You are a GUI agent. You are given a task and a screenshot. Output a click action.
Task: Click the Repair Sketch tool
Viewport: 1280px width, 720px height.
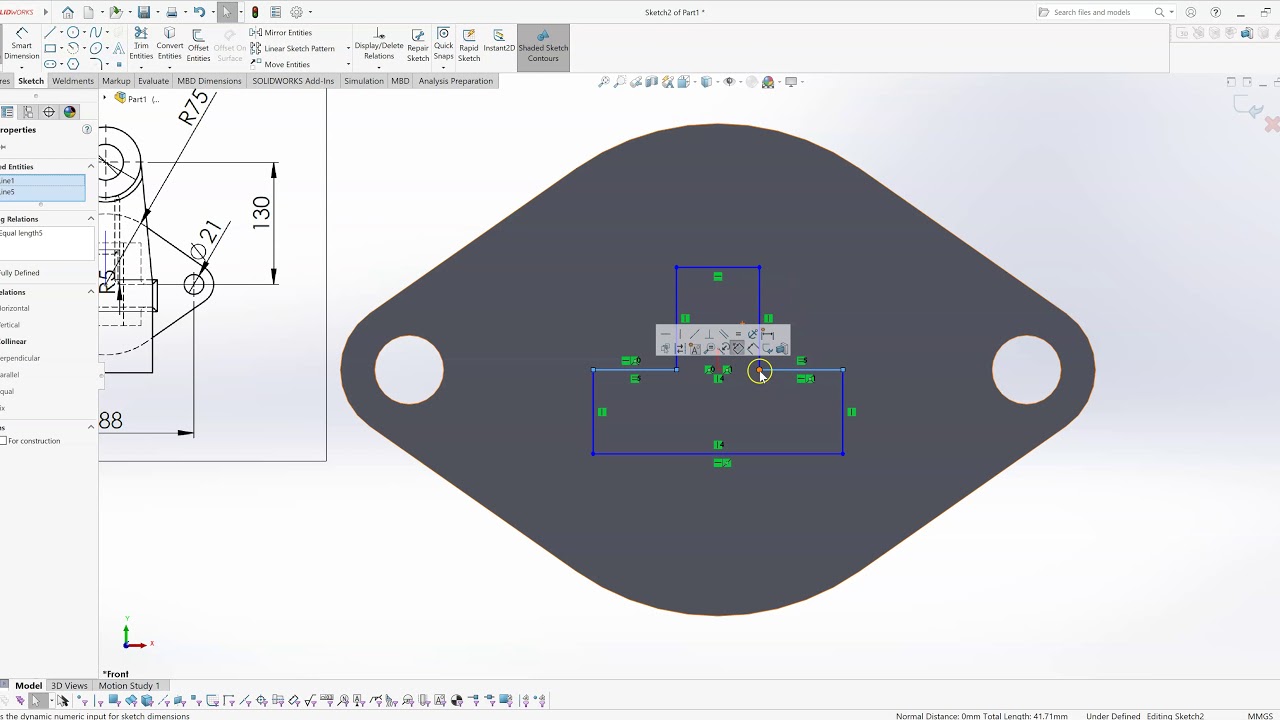click(418, 46)
